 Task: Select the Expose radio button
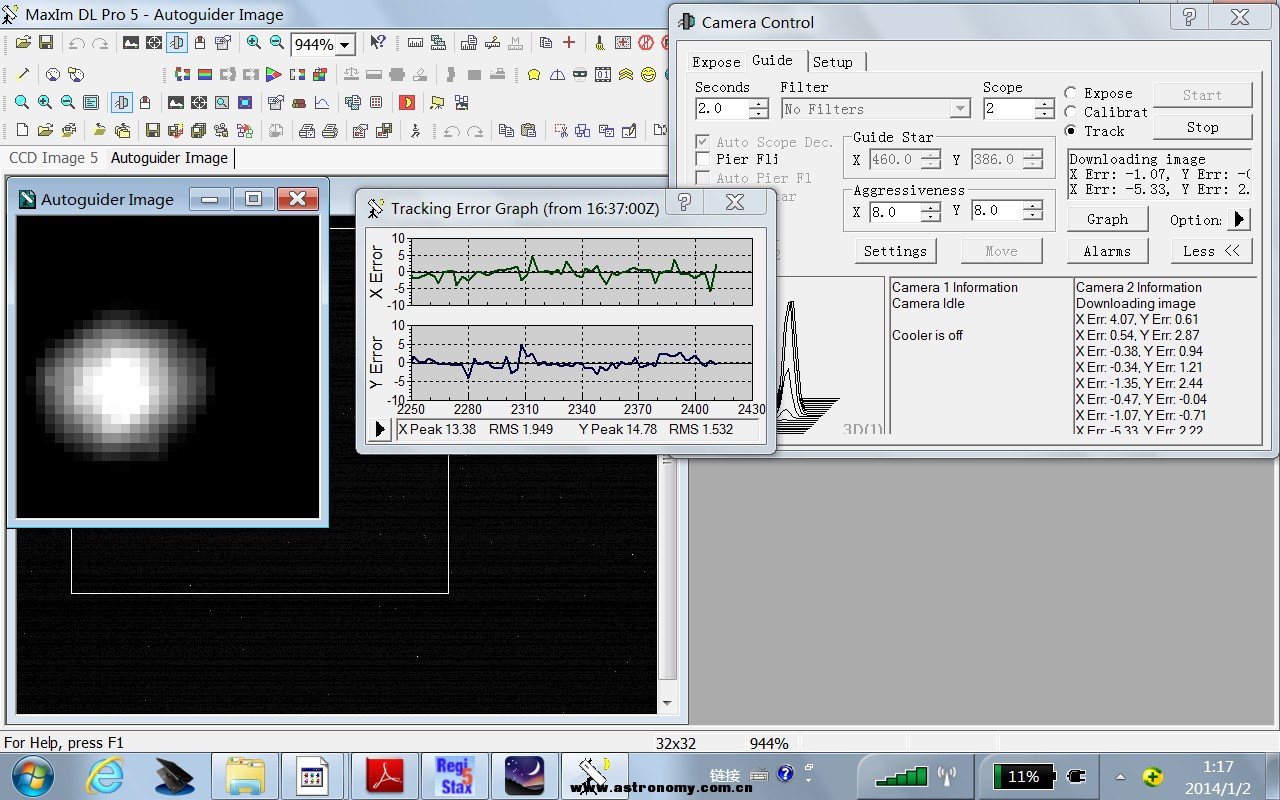point(1071,93)
